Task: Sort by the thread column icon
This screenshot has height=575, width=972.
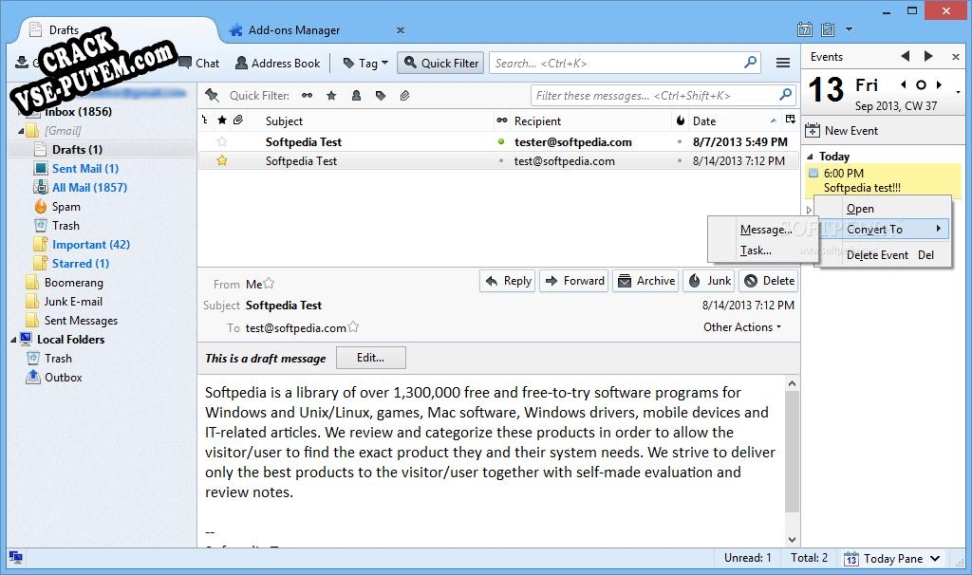Action: coord(205,120)
